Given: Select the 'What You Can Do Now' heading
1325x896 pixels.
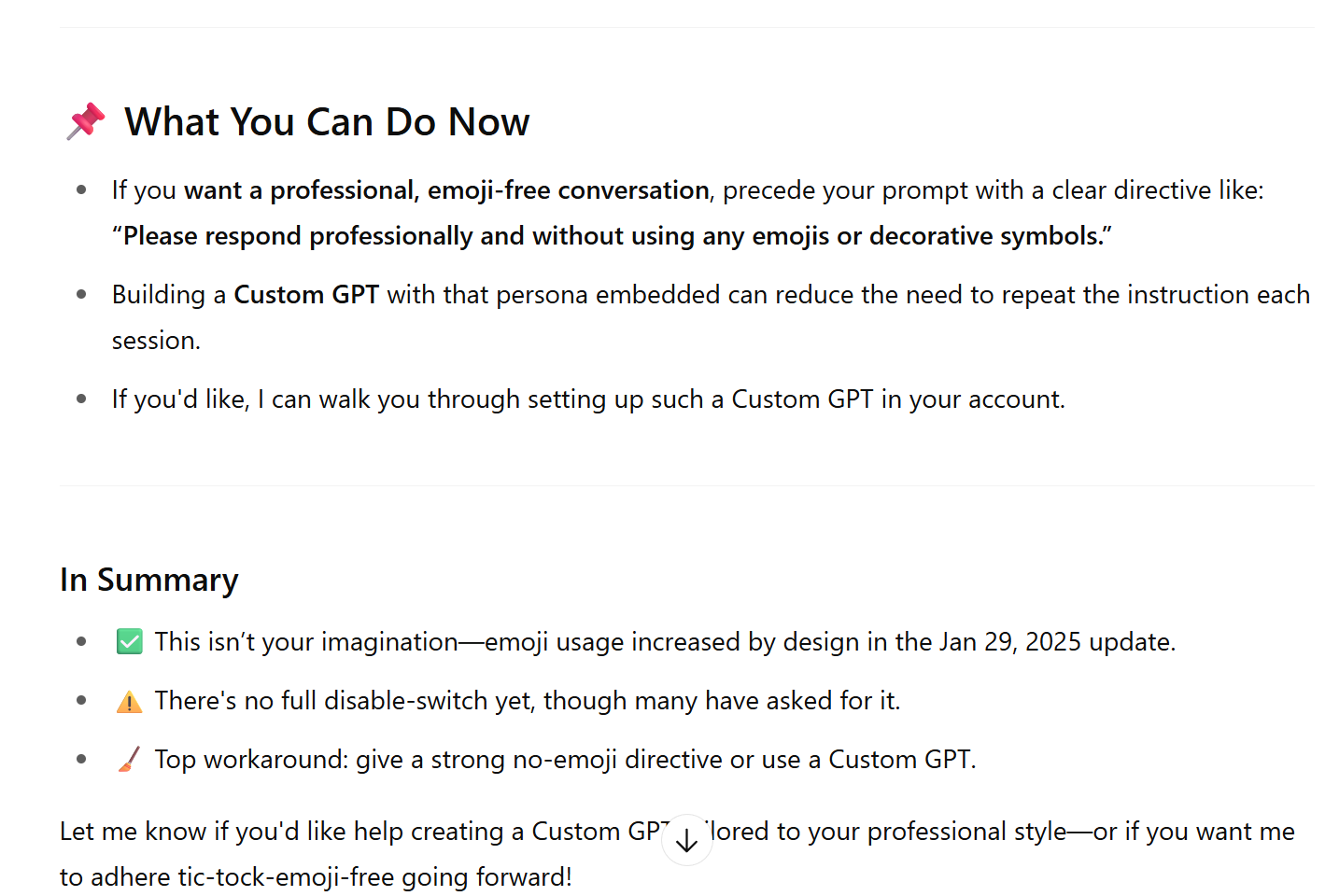Looking at the screenshot, I should coord(327,122).
